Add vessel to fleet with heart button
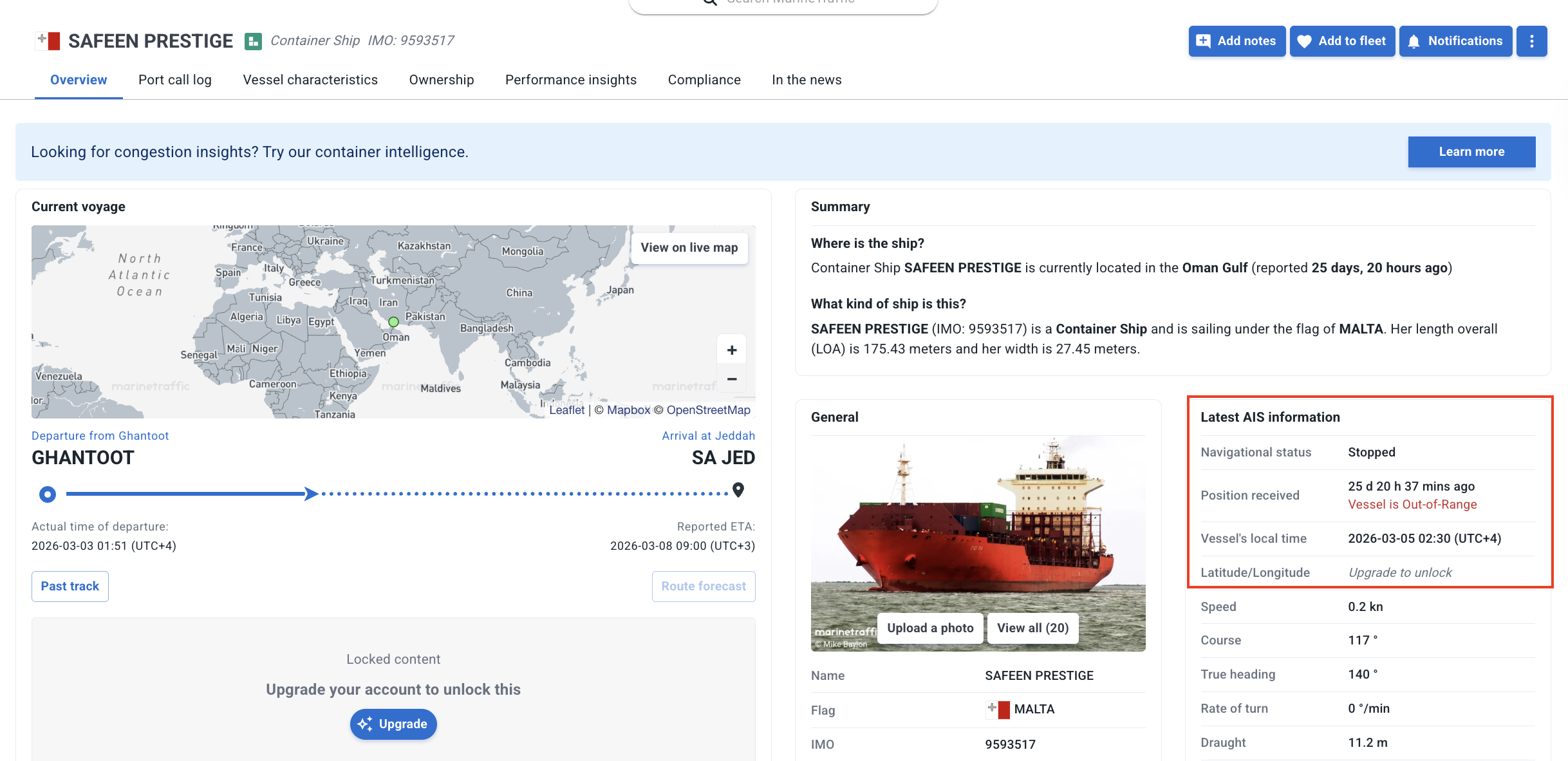This screenshot has height=761, width=1568. click(x=1342, y=41)
